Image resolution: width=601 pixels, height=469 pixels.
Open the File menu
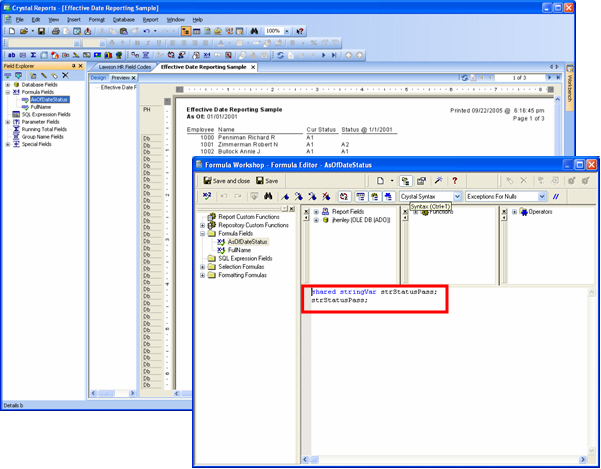click(19, 20)
